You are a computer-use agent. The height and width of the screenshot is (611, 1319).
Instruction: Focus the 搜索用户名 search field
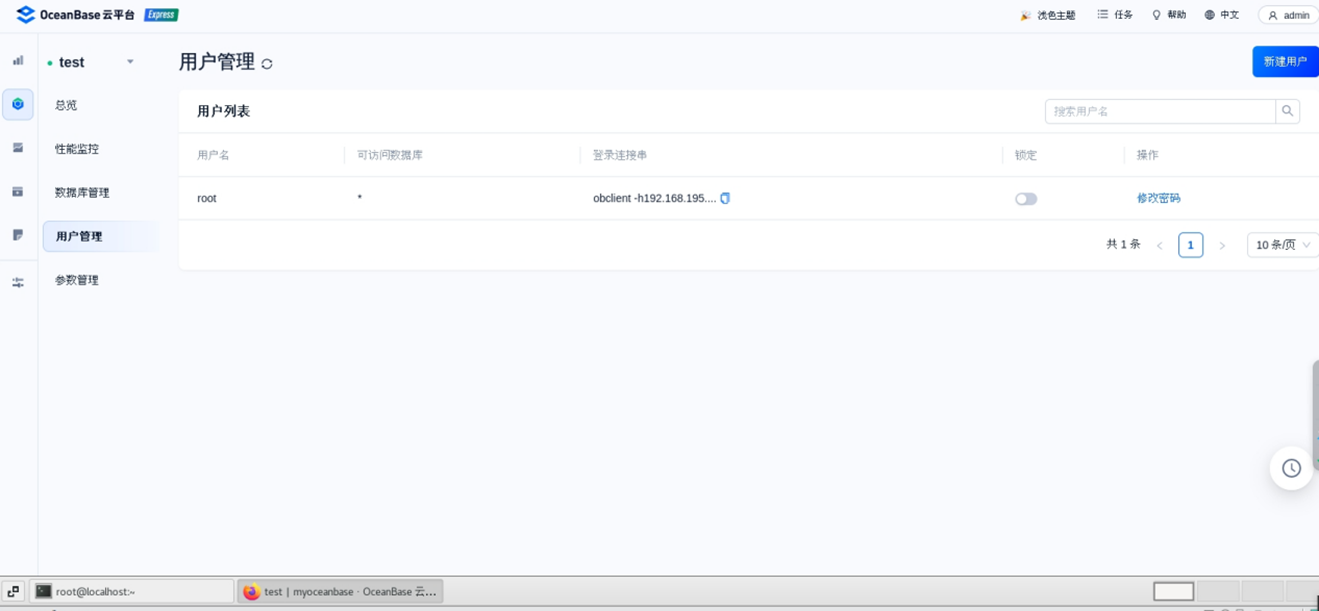pyautogui.click(x=1160, y=111)
